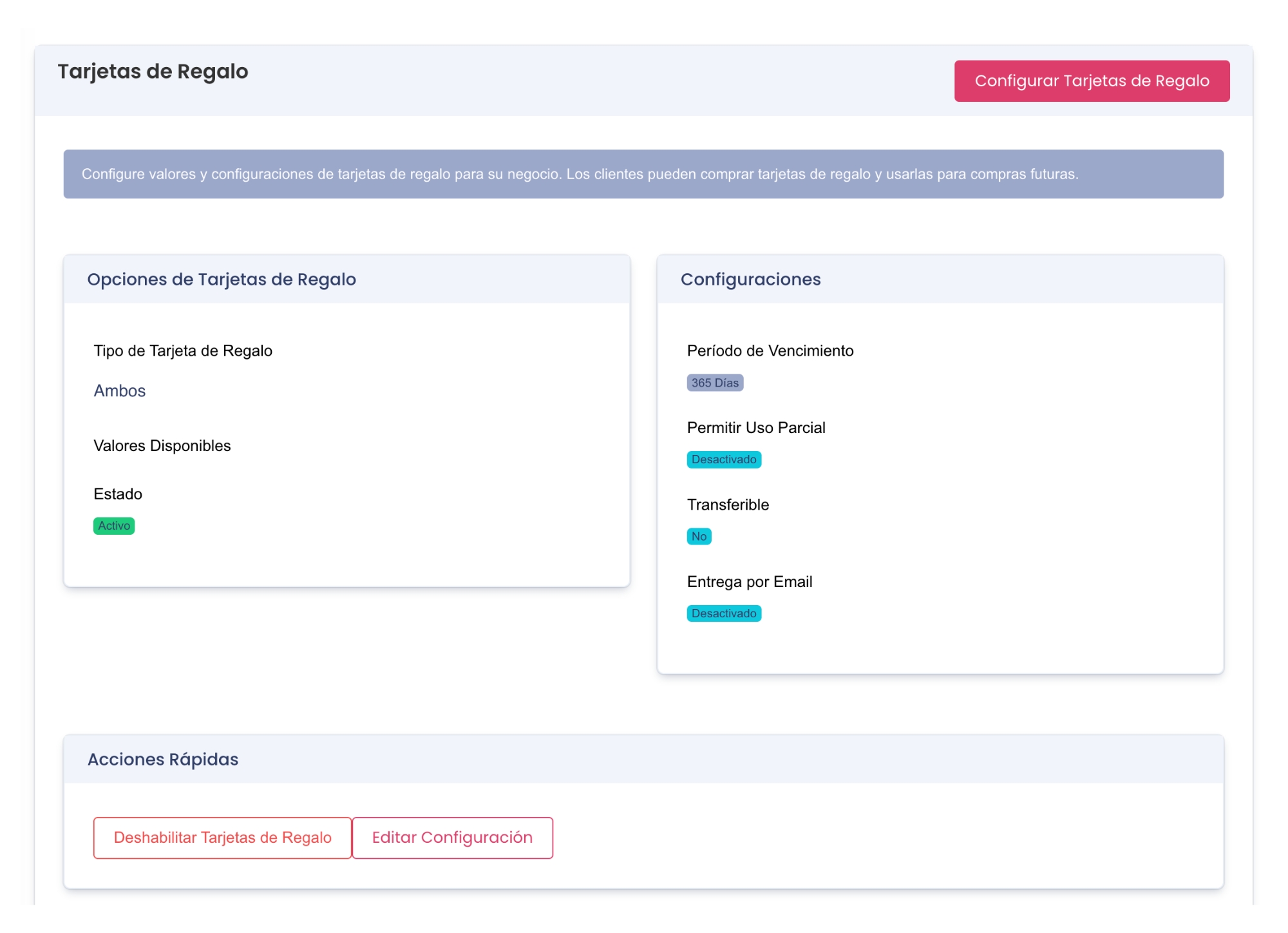Click the Opciones de Tarjetas de Regalo header
The width and height of the screenshot is (1288, 933).
[222, 279]
